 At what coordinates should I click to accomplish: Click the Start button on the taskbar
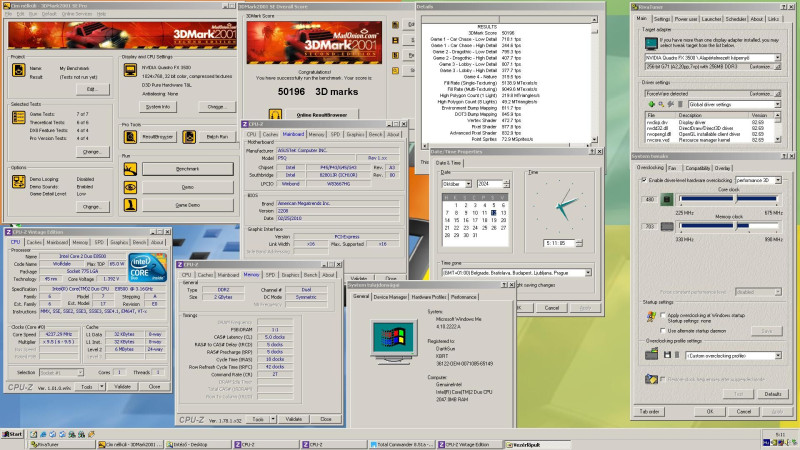[12, 434]
